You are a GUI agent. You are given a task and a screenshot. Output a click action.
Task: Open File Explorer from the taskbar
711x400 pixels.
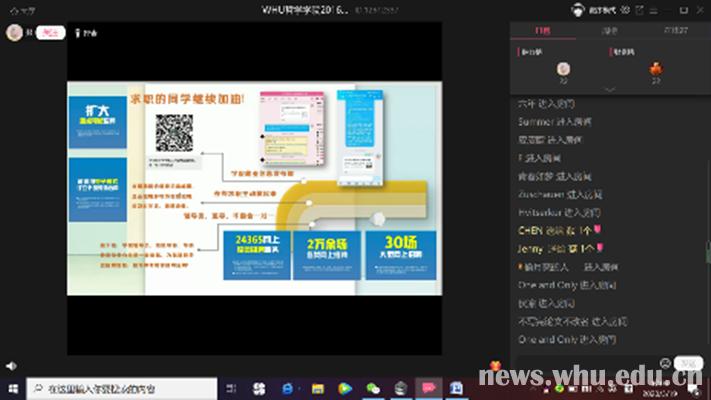tap(316, 388)
